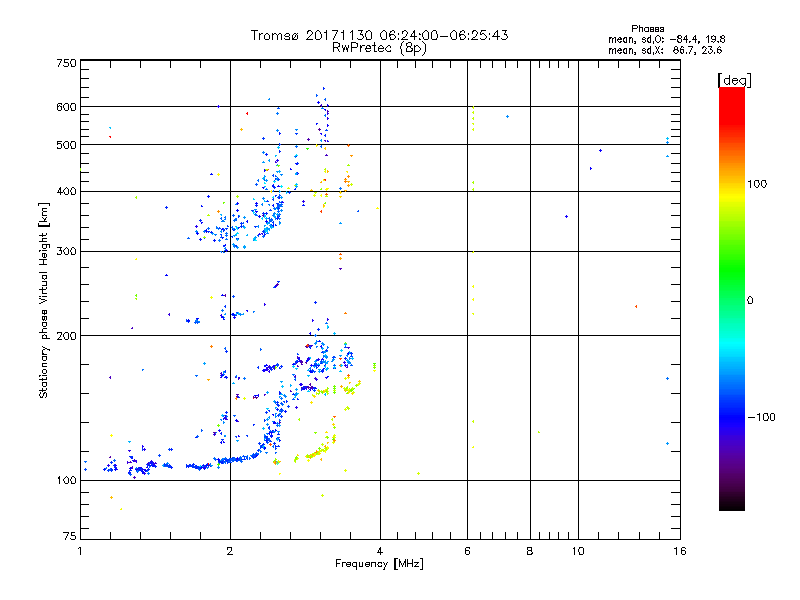Click the 'mean, sd,X: 86.7, 23.6' line
The image size is (800, 600).
pos(665,50)
